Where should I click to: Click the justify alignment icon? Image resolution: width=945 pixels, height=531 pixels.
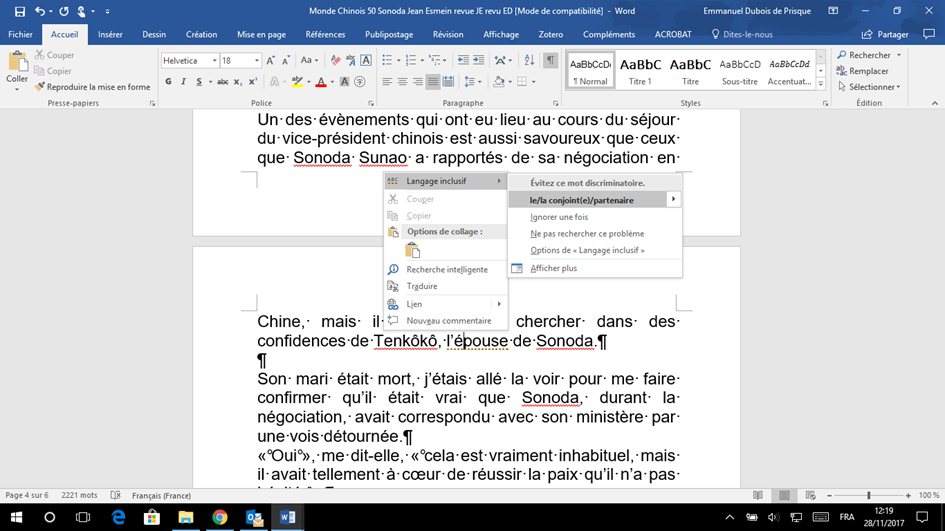tap(433, 82)
